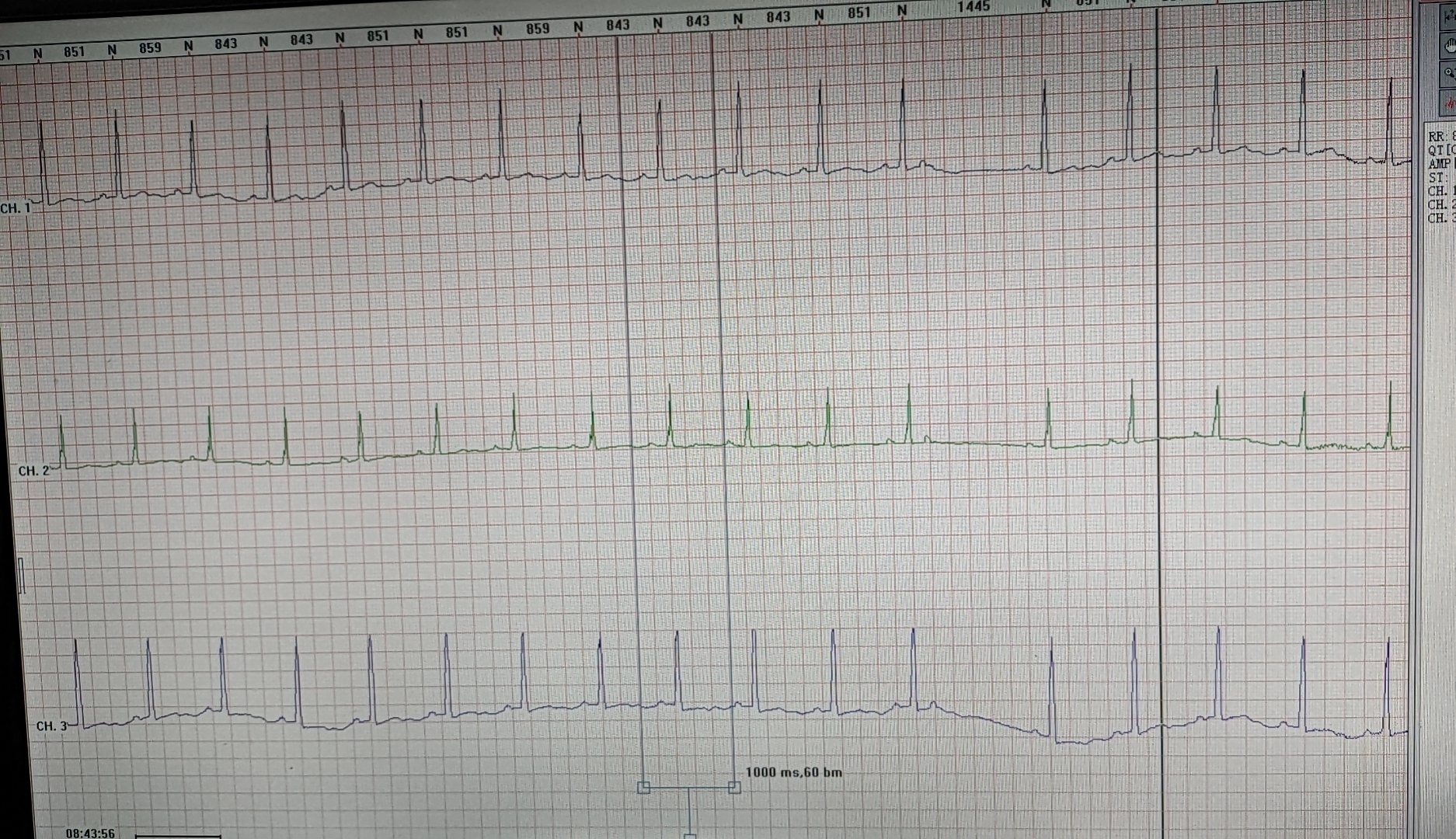This screenshot has height=839, width=1456.
Task: Click the red ECG waveform tool icon
Action: coord(1450,103)
